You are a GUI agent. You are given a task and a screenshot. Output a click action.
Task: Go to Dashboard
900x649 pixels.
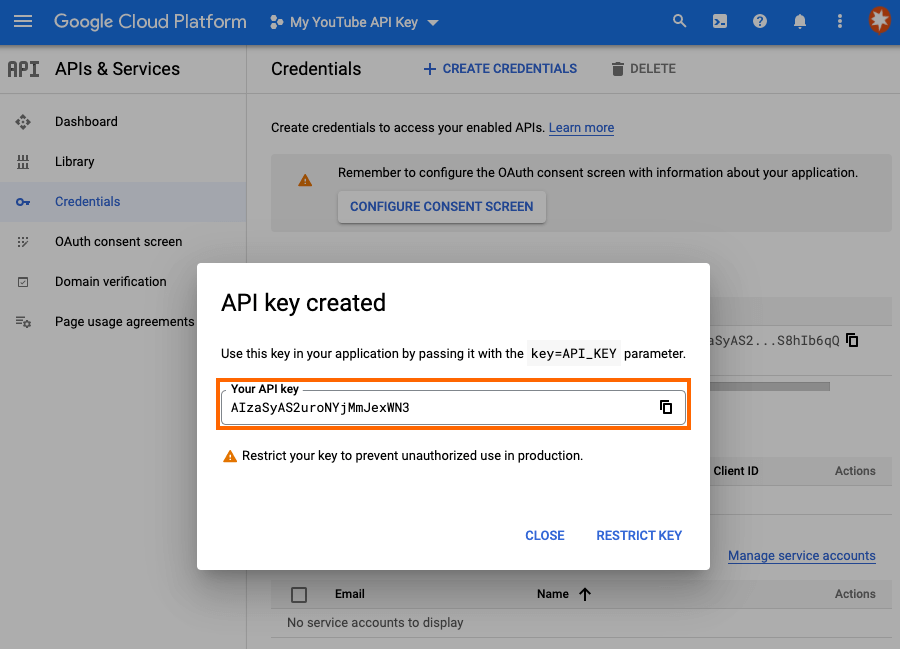point(86,122)
